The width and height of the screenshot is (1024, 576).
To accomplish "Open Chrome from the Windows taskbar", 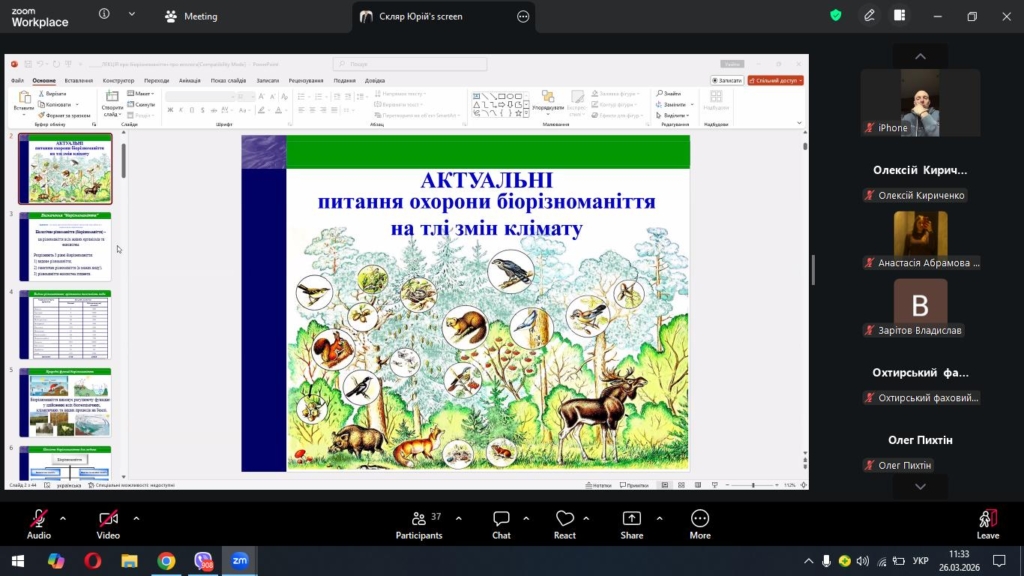I will coord(166,561).
